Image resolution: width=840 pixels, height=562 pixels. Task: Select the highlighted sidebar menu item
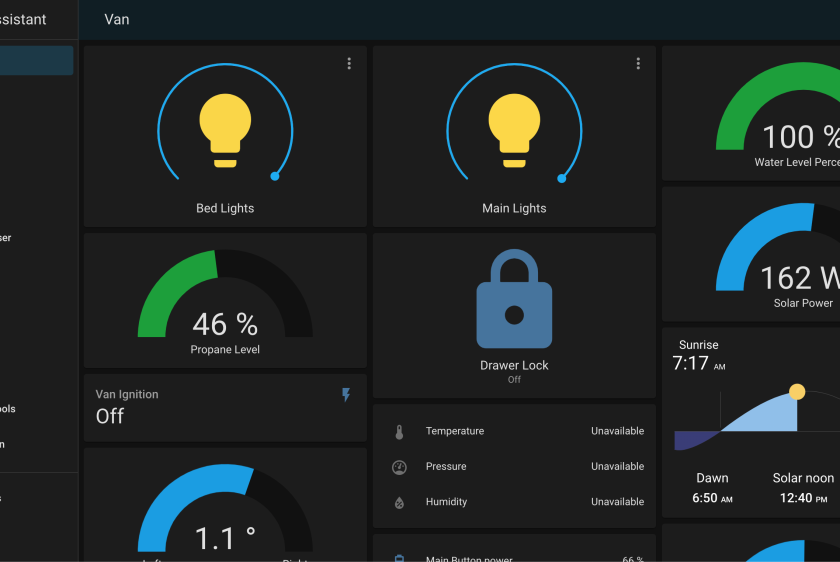point(36,60)
